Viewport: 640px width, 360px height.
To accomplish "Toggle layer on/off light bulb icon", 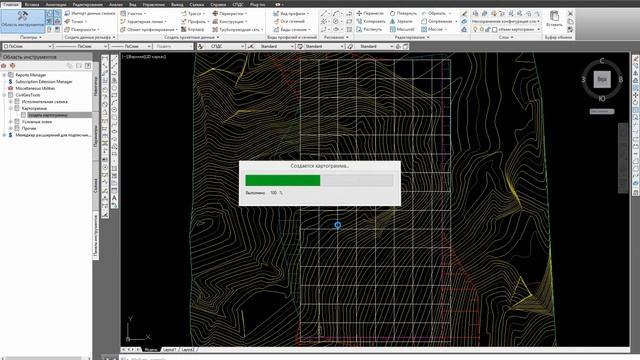I will 475,29.
